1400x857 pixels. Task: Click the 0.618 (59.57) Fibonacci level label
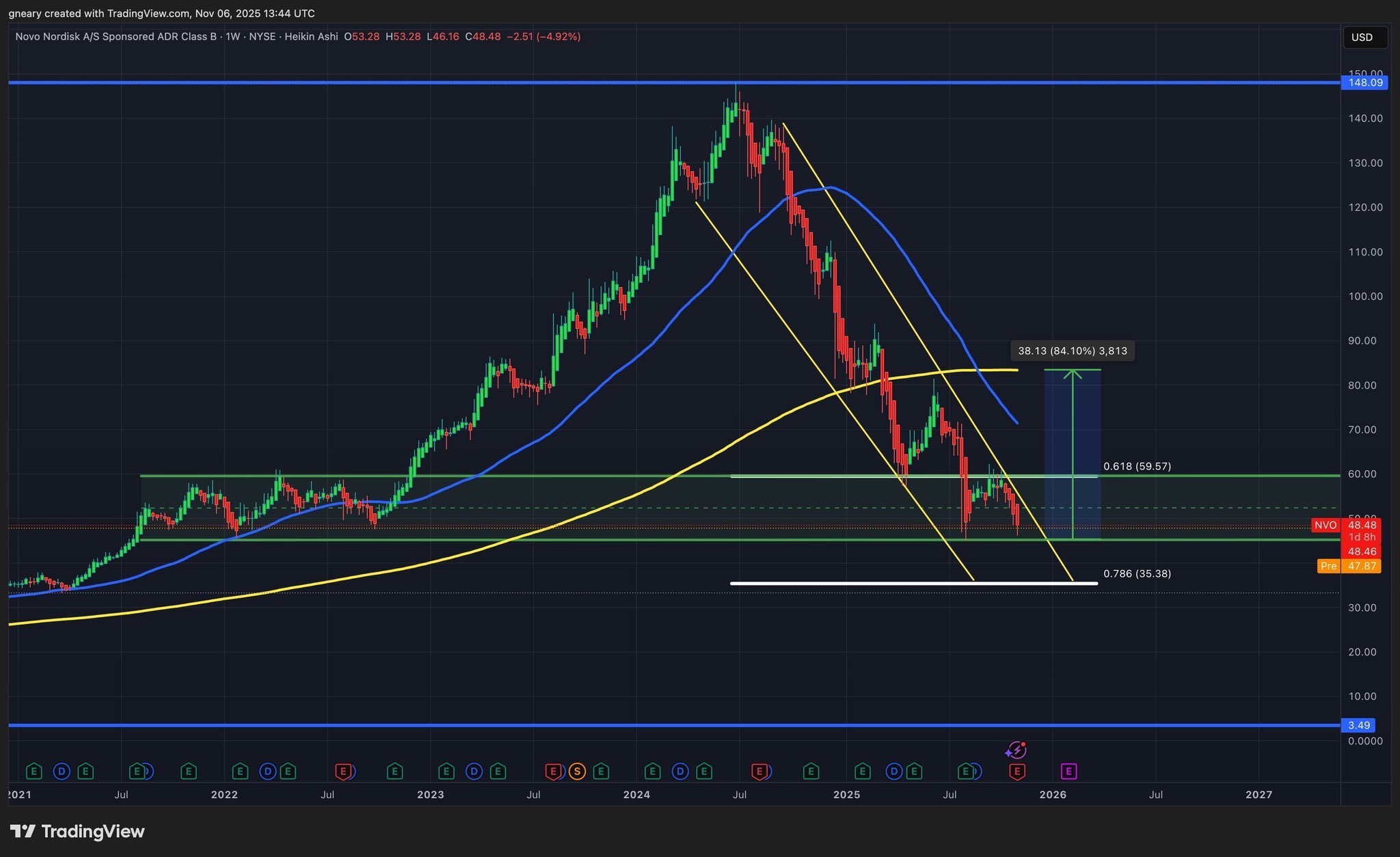coord(1137,466)
